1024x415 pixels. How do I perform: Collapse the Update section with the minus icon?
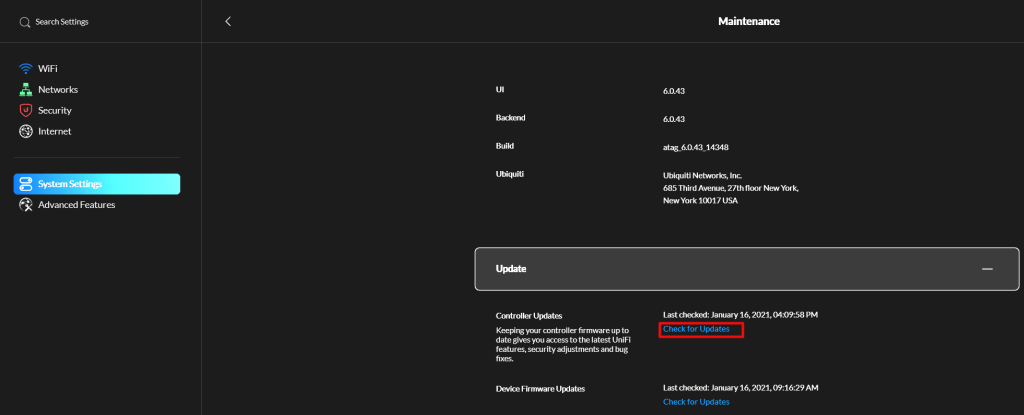987,269
